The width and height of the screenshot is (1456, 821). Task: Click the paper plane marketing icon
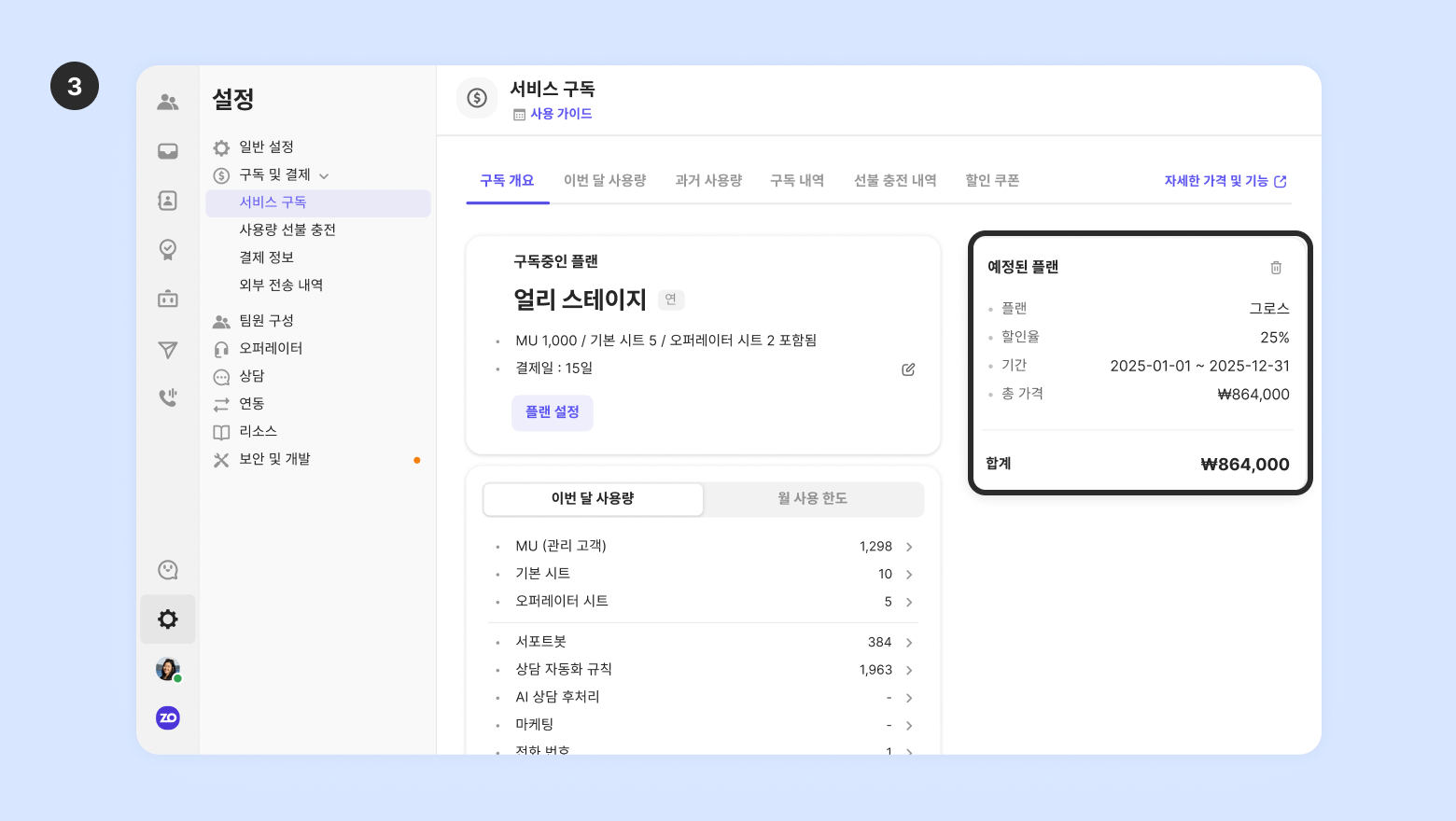(168, 350)
